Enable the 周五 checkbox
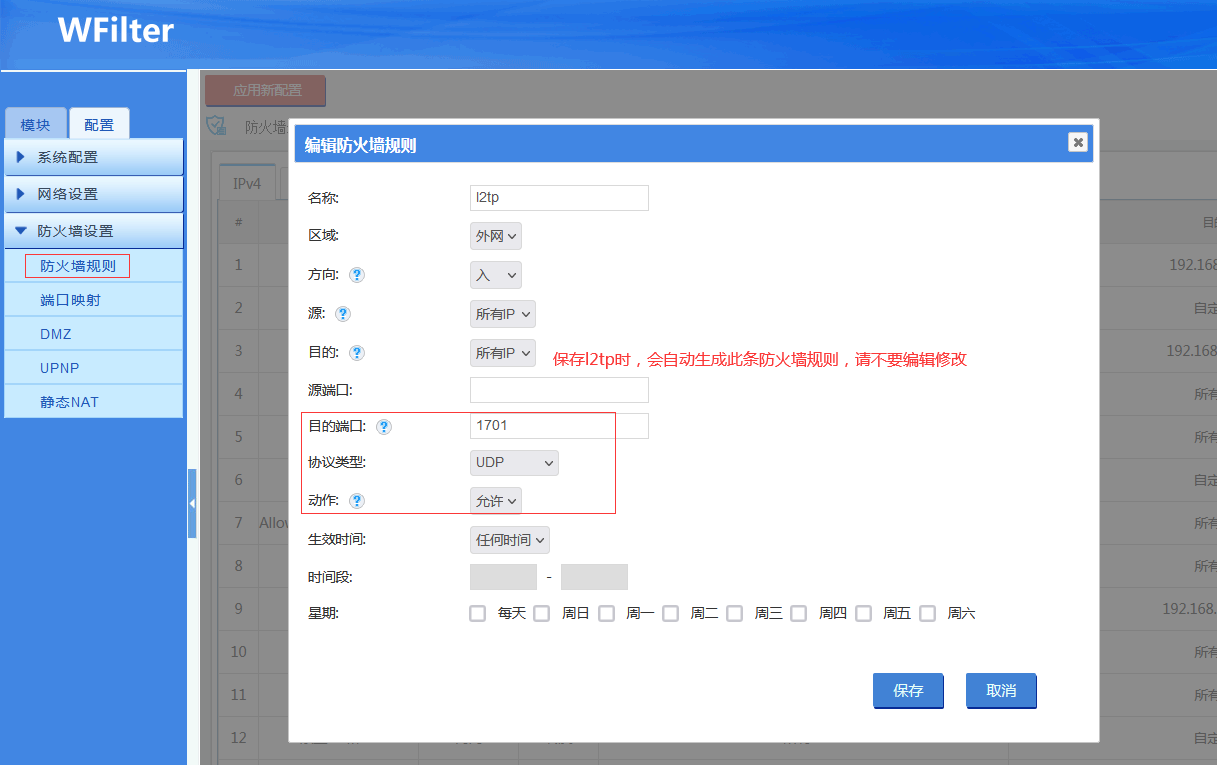 coord(864,613)
